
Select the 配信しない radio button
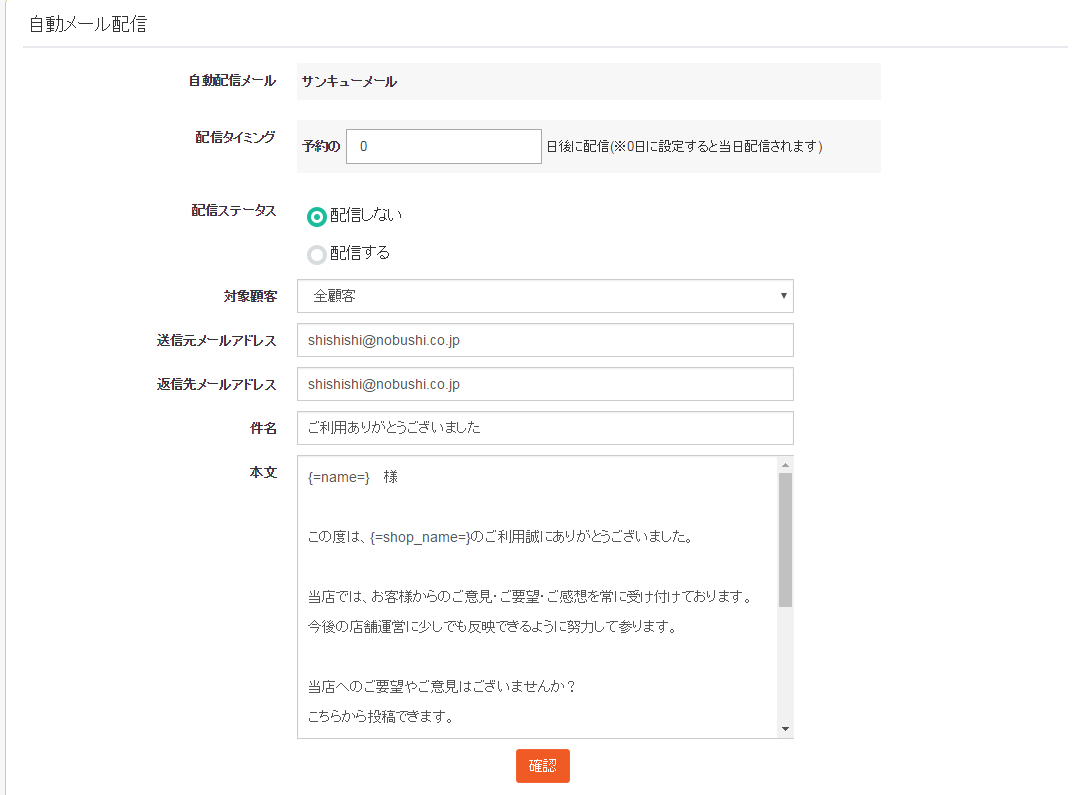(316, 217)
